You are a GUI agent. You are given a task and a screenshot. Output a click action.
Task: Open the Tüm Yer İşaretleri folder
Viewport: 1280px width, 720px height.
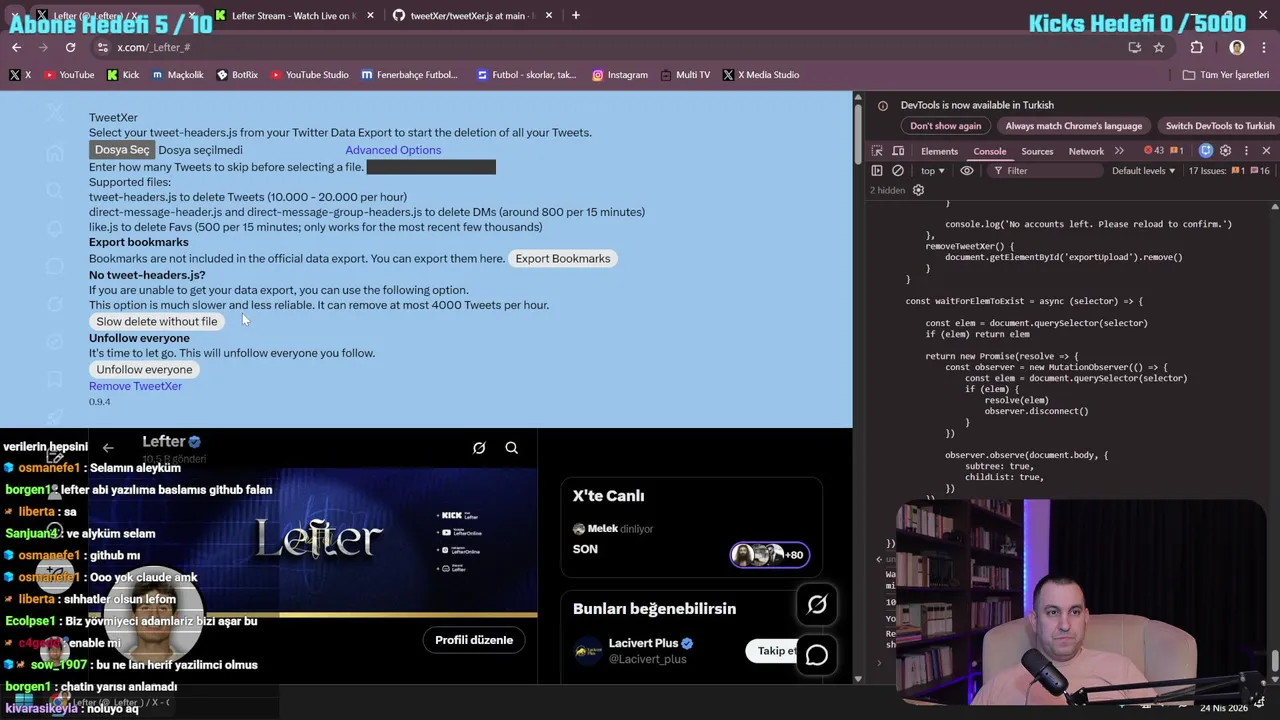[x=1225, y=75]
